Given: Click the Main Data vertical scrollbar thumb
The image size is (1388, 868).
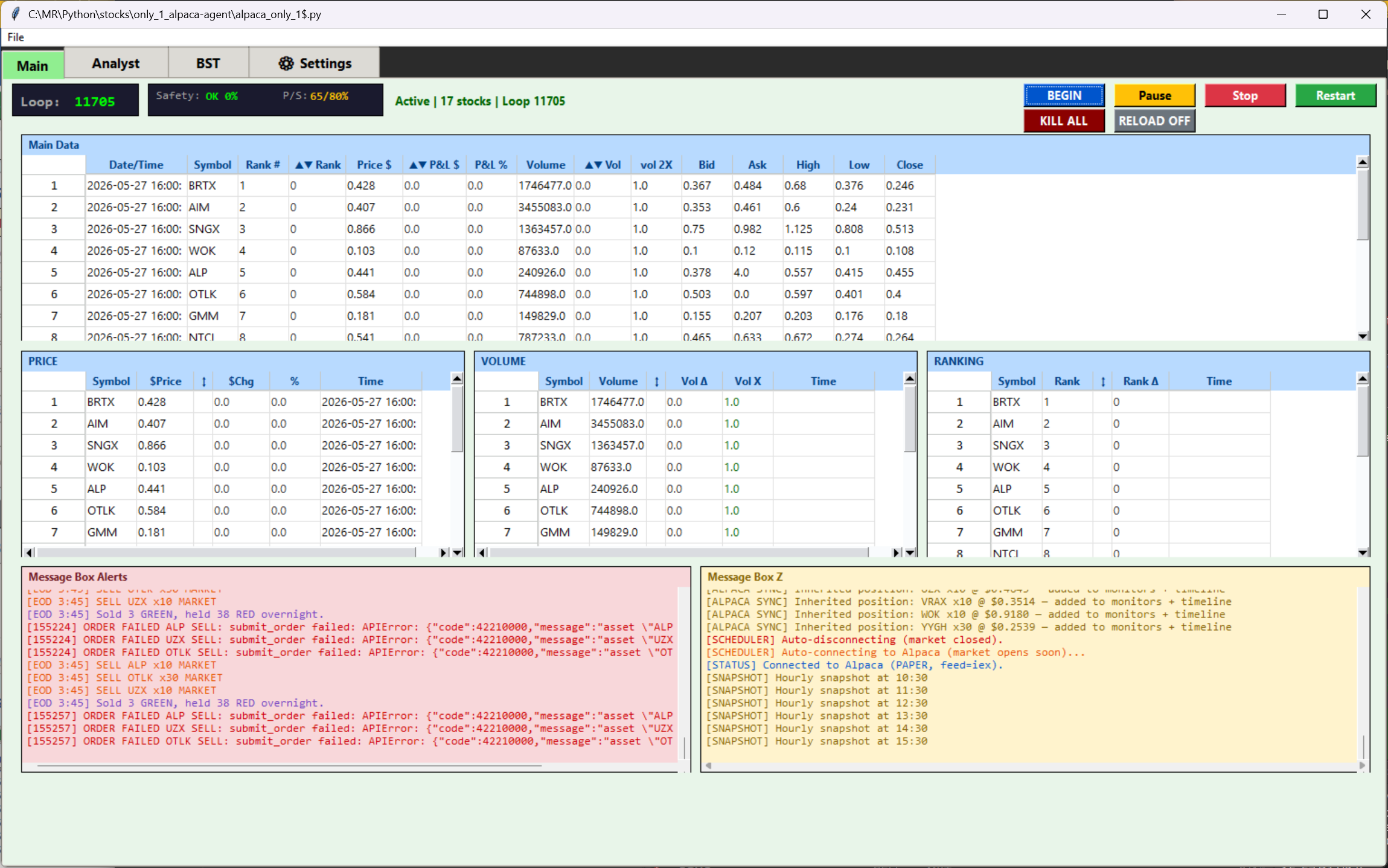Looking at the screenshot, I should point(1363,204).
